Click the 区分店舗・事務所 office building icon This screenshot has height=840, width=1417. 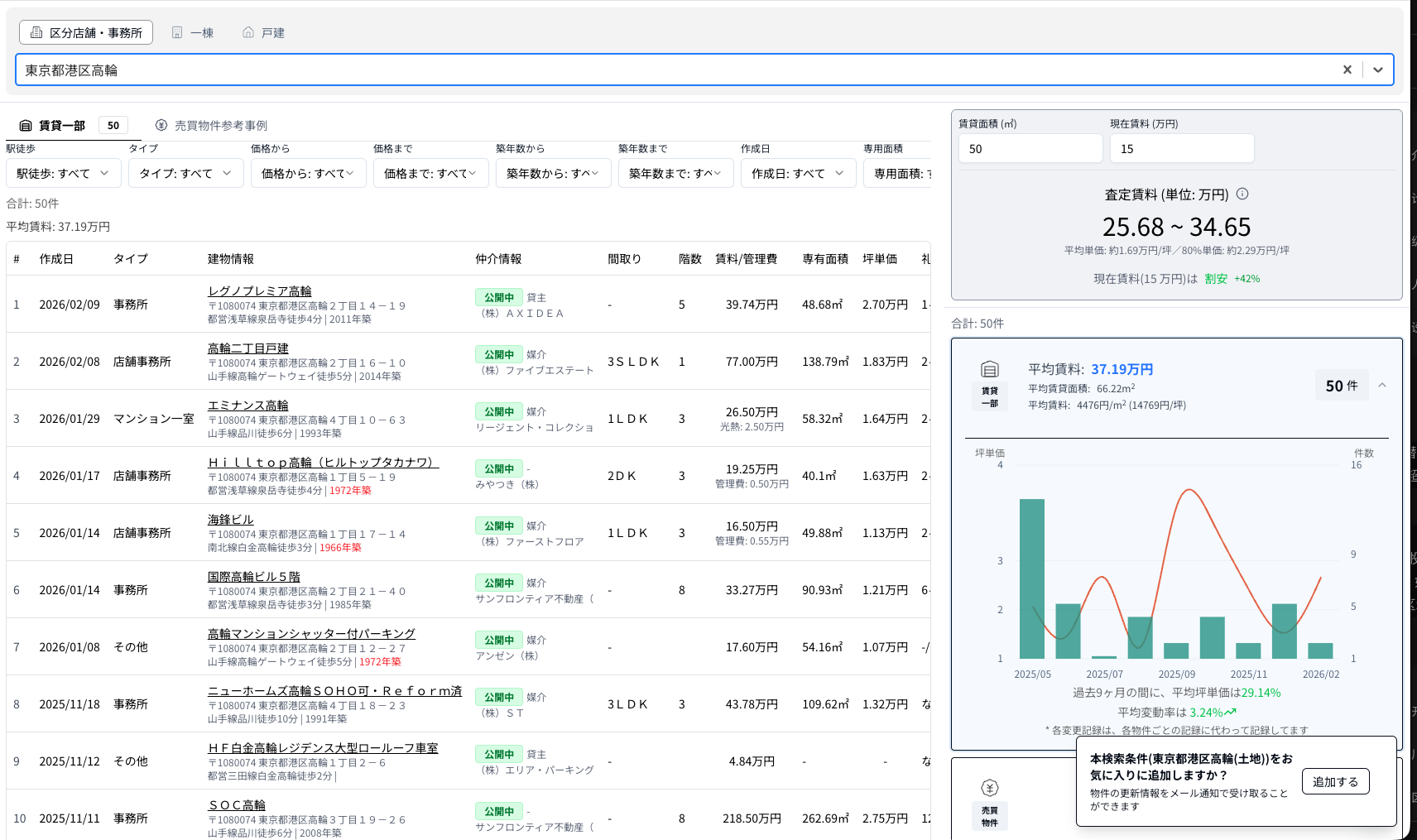click(x=36, y=31)
